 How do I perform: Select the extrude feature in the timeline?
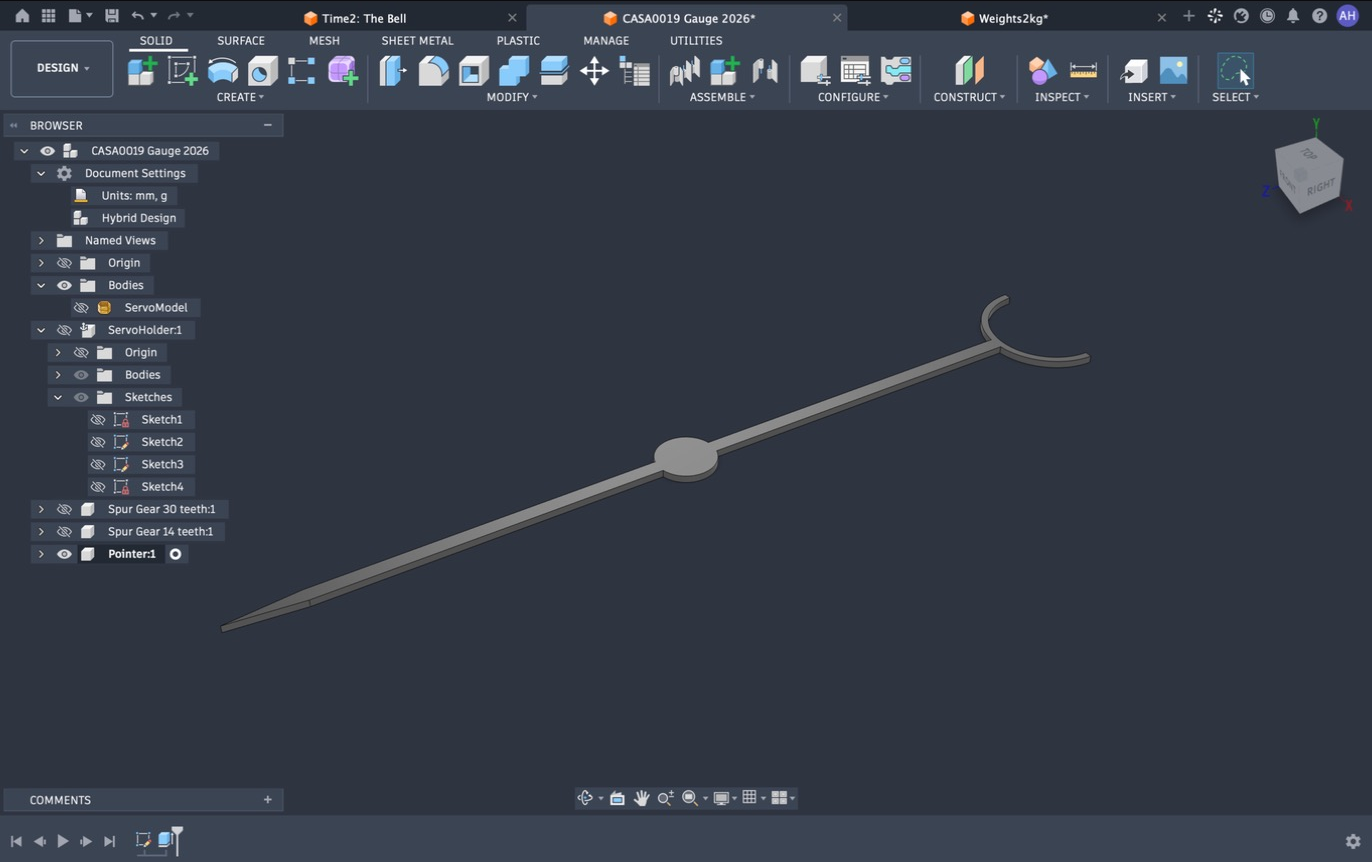tap(166, 841)
